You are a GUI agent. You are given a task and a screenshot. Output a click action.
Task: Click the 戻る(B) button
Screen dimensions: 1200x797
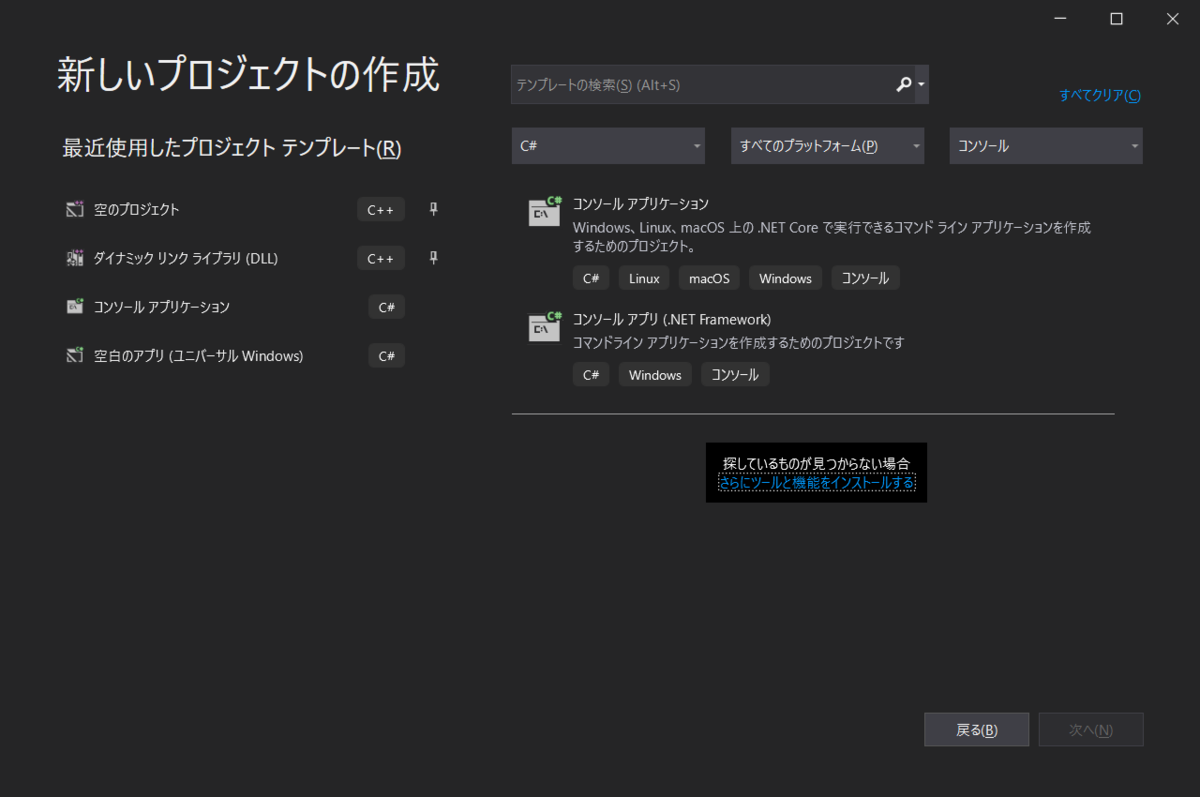click(977, 730)
